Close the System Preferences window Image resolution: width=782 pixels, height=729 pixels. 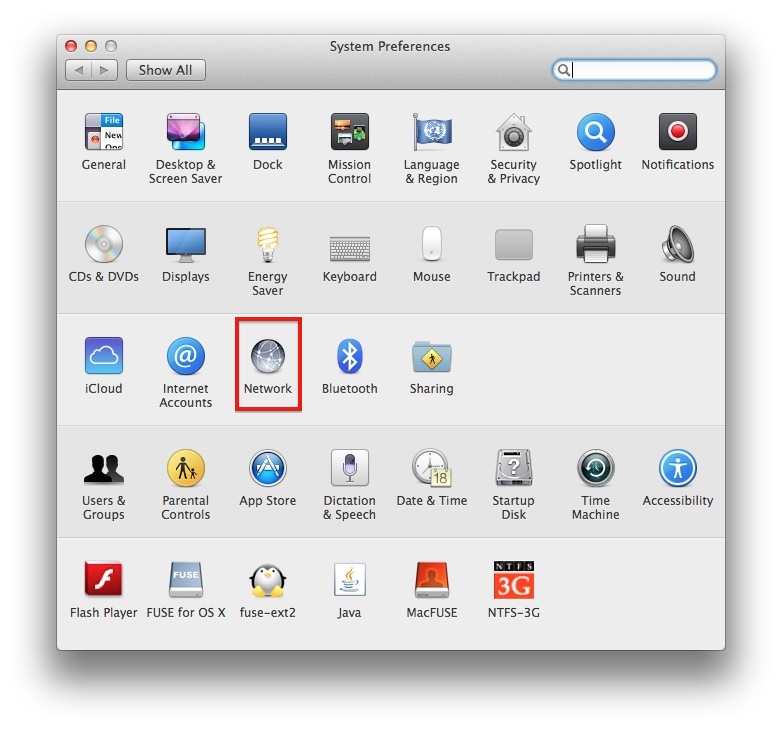coord(71,46)
